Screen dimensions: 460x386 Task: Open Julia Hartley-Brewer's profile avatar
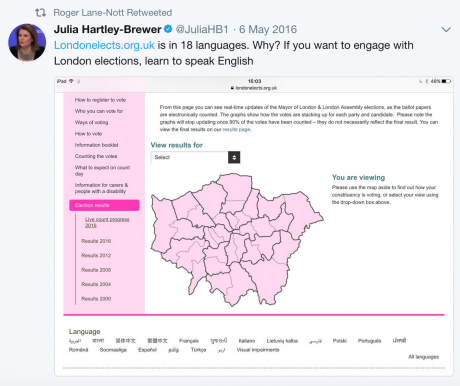click(27, 42)
